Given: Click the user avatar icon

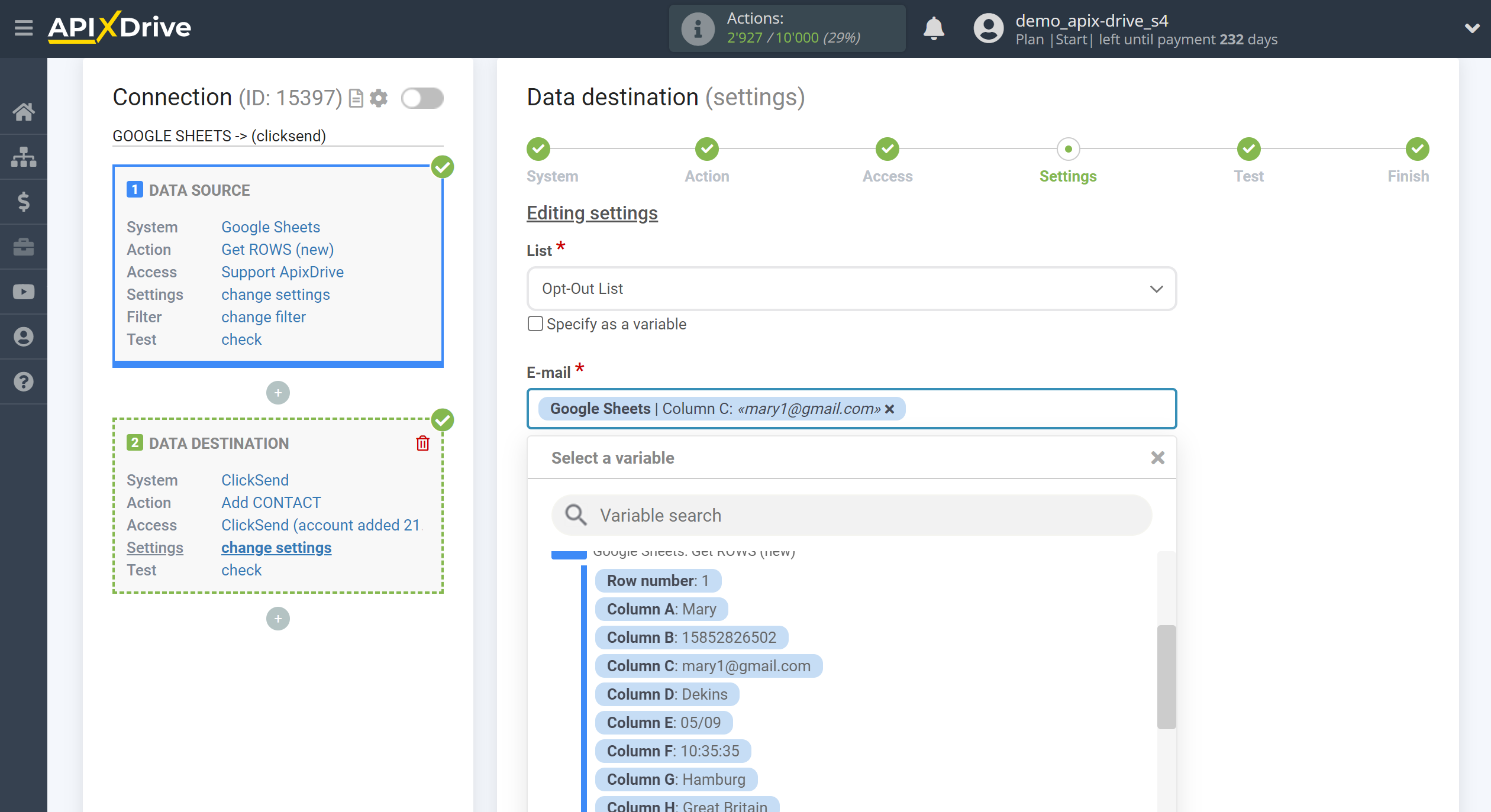Looking at the screenshot, I should (989, 28).
